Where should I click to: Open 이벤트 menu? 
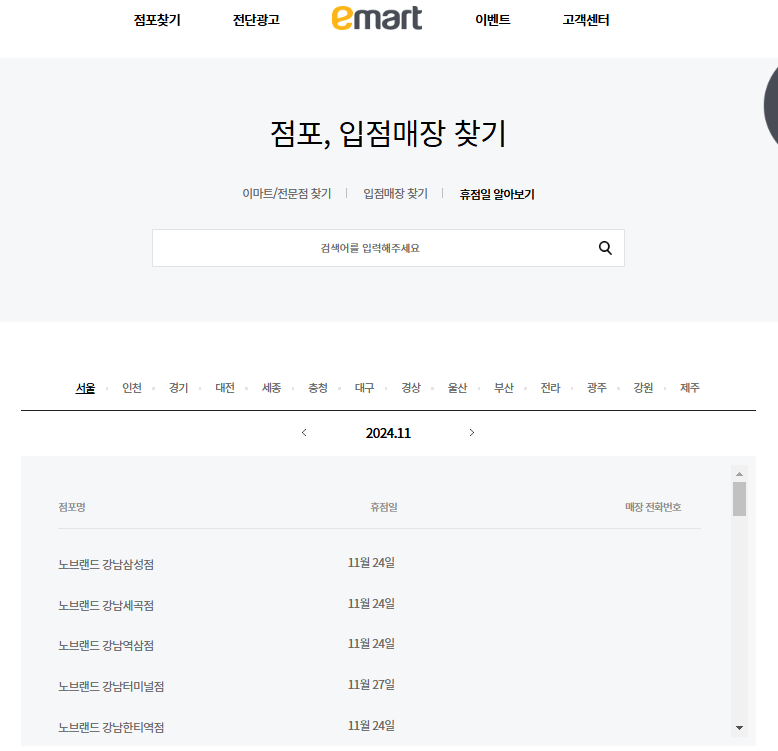point(493,20)
